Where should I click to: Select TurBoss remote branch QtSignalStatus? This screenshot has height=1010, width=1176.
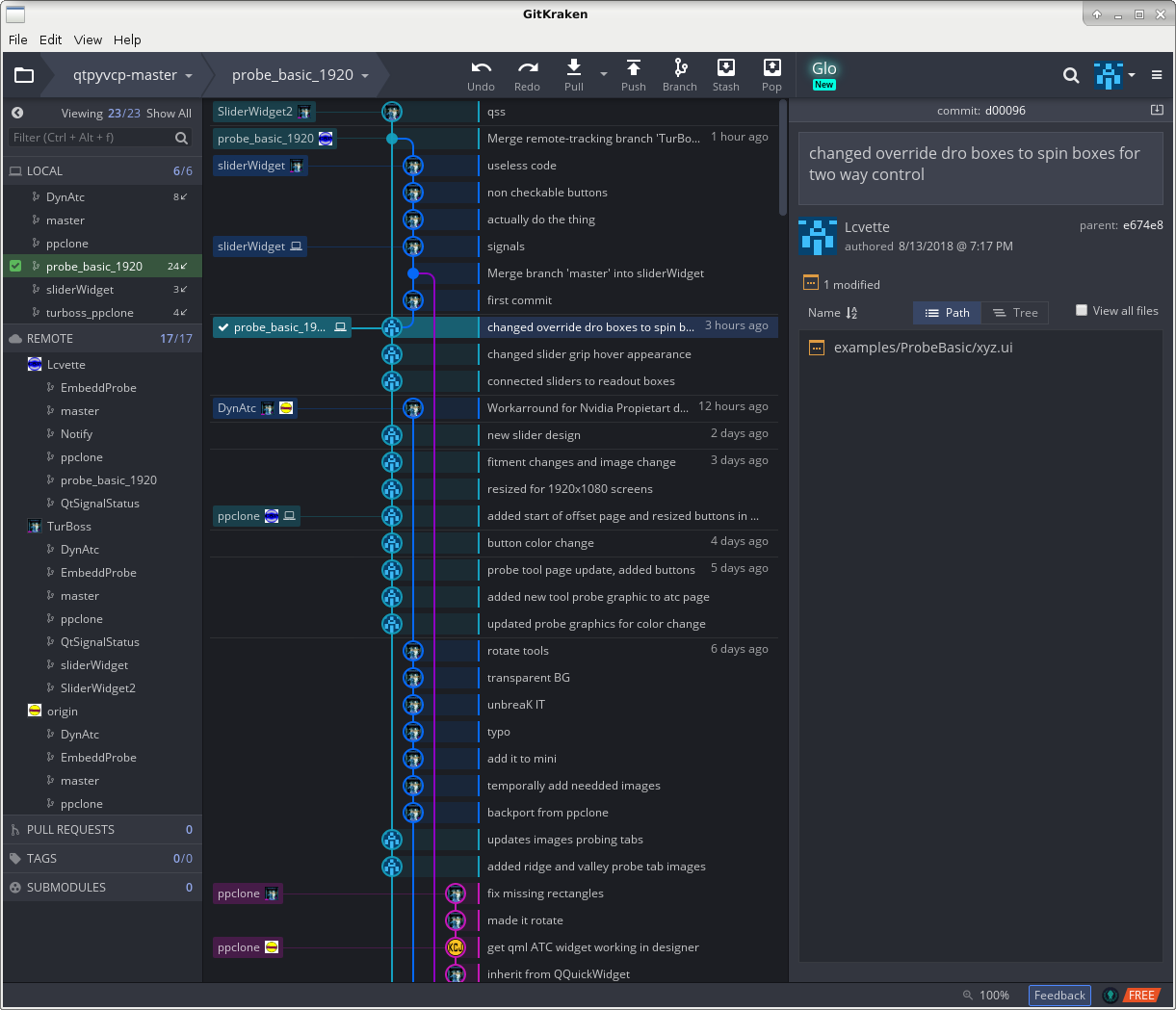point(101,642)
